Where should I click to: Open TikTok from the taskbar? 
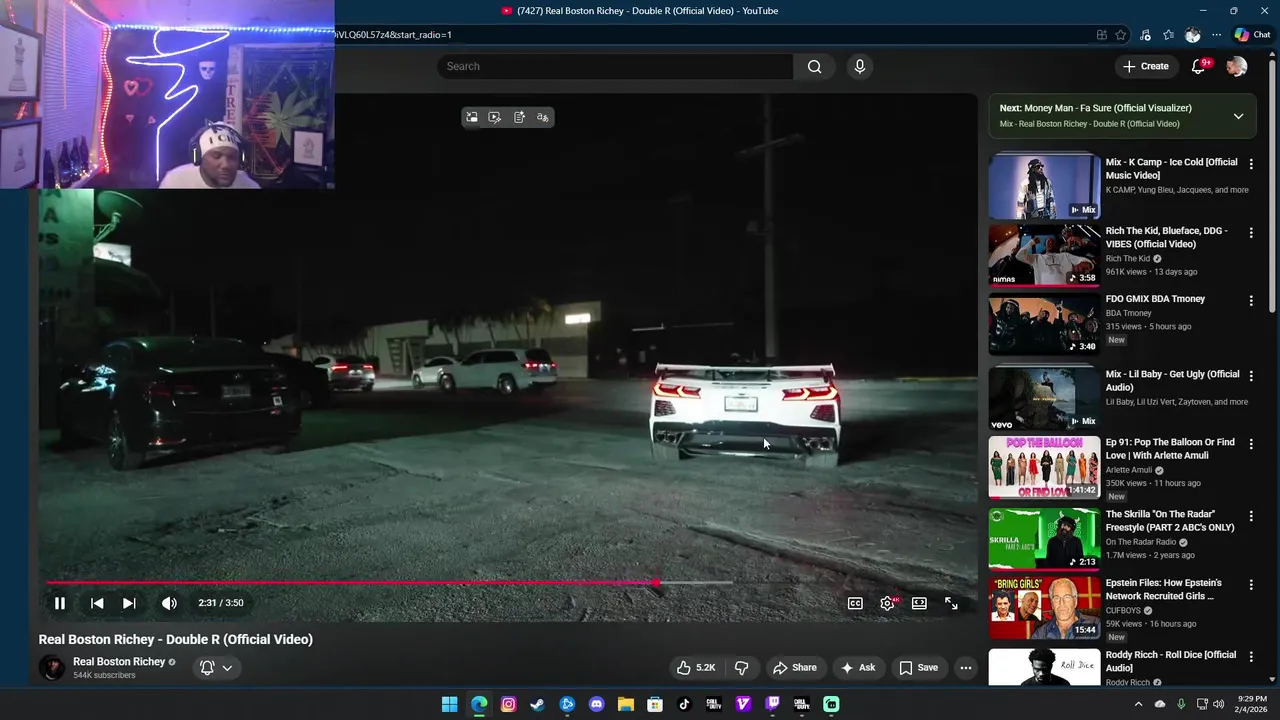point(684,704)
